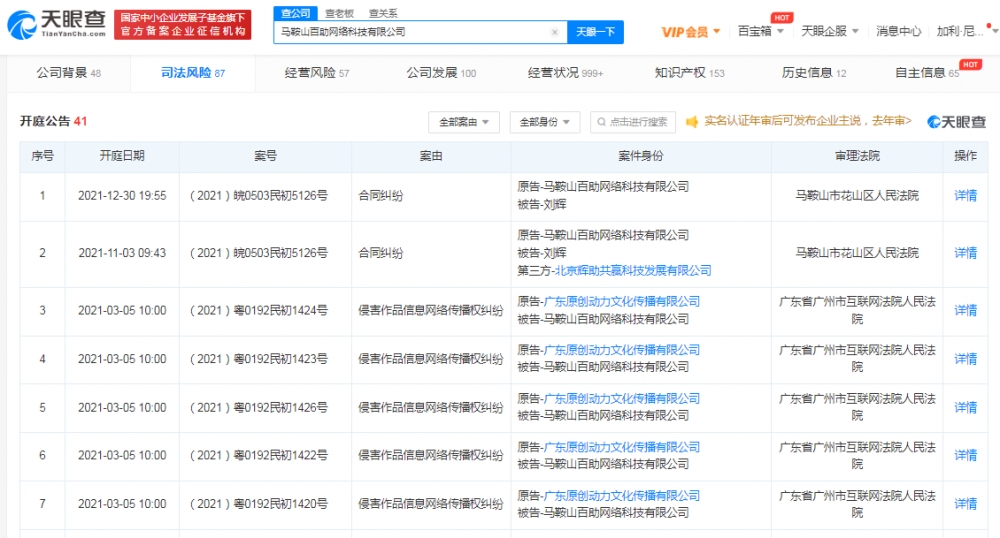Select the 查老板 search tab
This screenshot has height=538, width=1000.
[x=339, y=13]
